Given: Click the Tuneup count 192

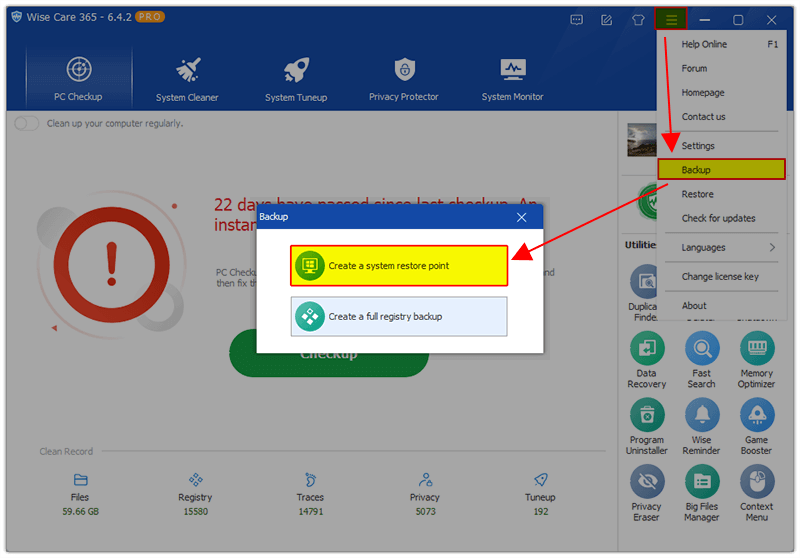Looking at the screenshot, I should coord(541,512).
